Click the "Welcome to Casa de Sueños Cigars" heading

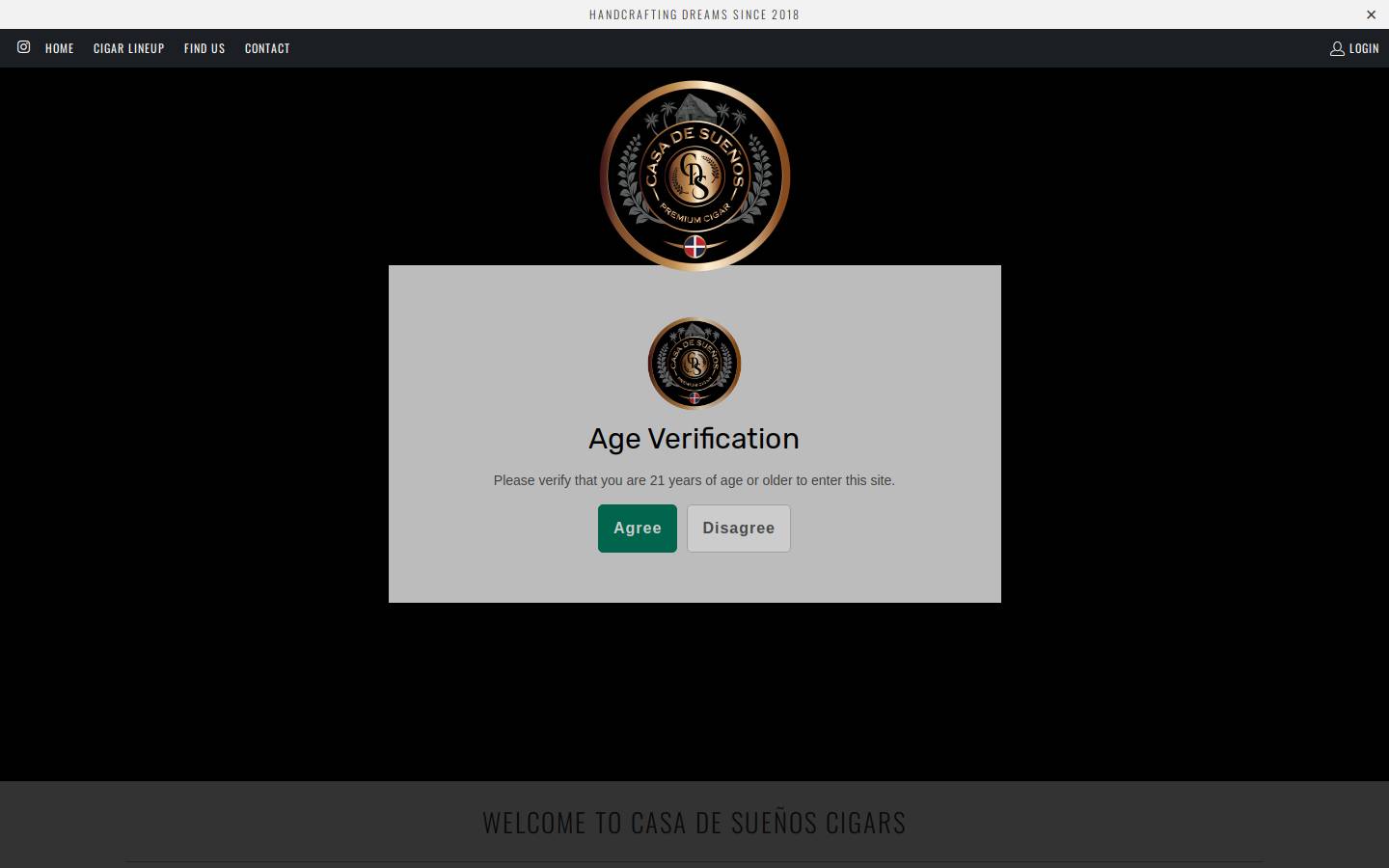click(x=694, y=823)
